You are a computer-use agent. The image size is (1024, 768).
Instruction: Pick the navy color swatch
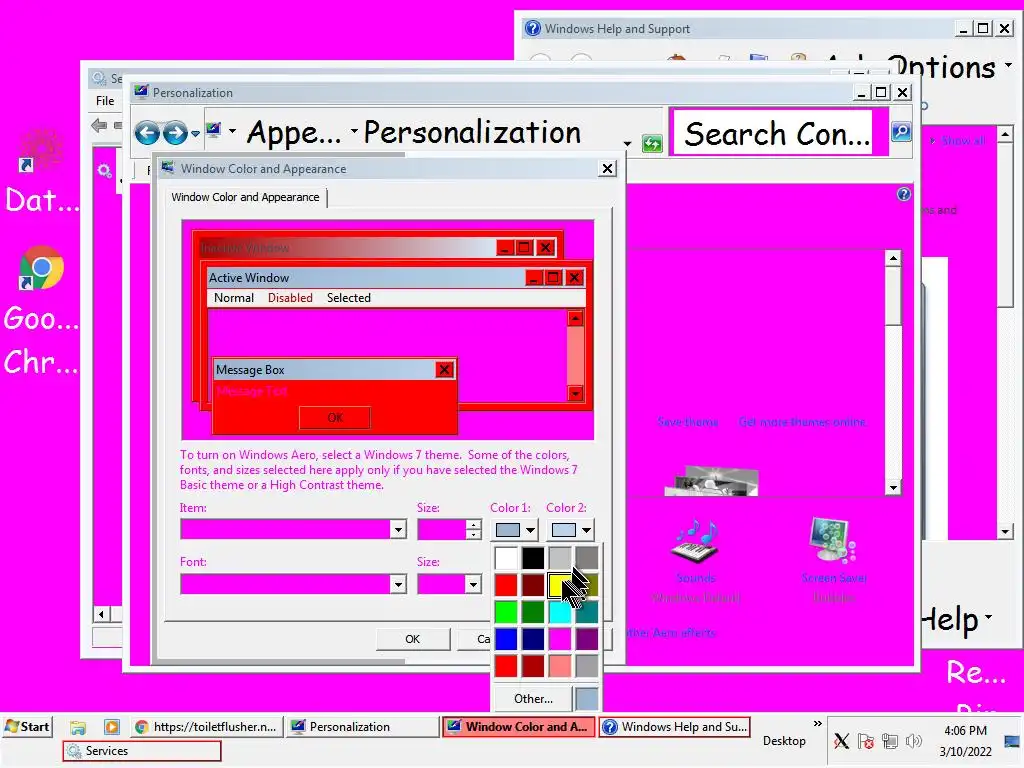(x=533, y=639)
